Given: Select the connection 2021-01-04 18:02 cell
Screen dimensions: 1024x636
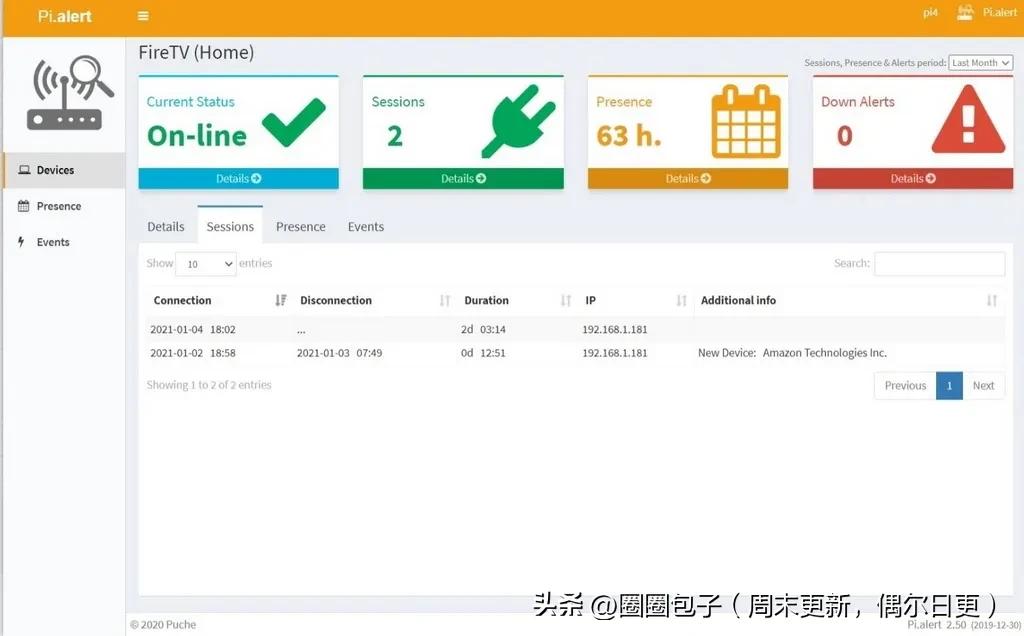Looking at the screenshot, I should (x=193, y=330).
